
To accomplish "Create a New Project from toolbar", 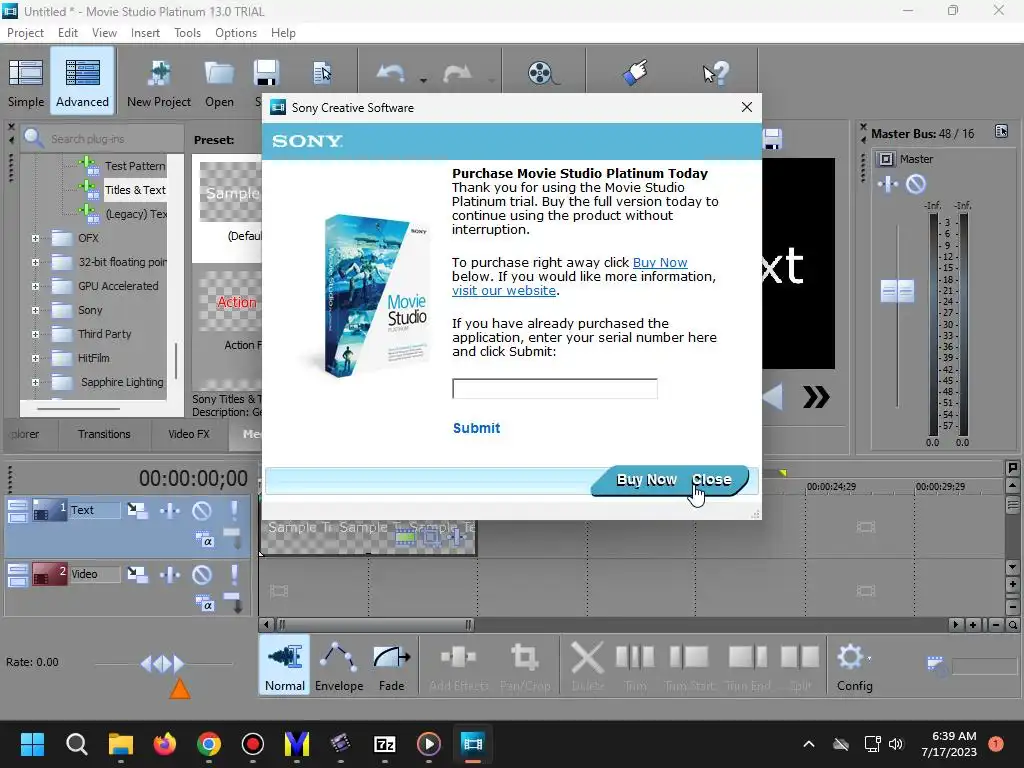I will 159,83.
